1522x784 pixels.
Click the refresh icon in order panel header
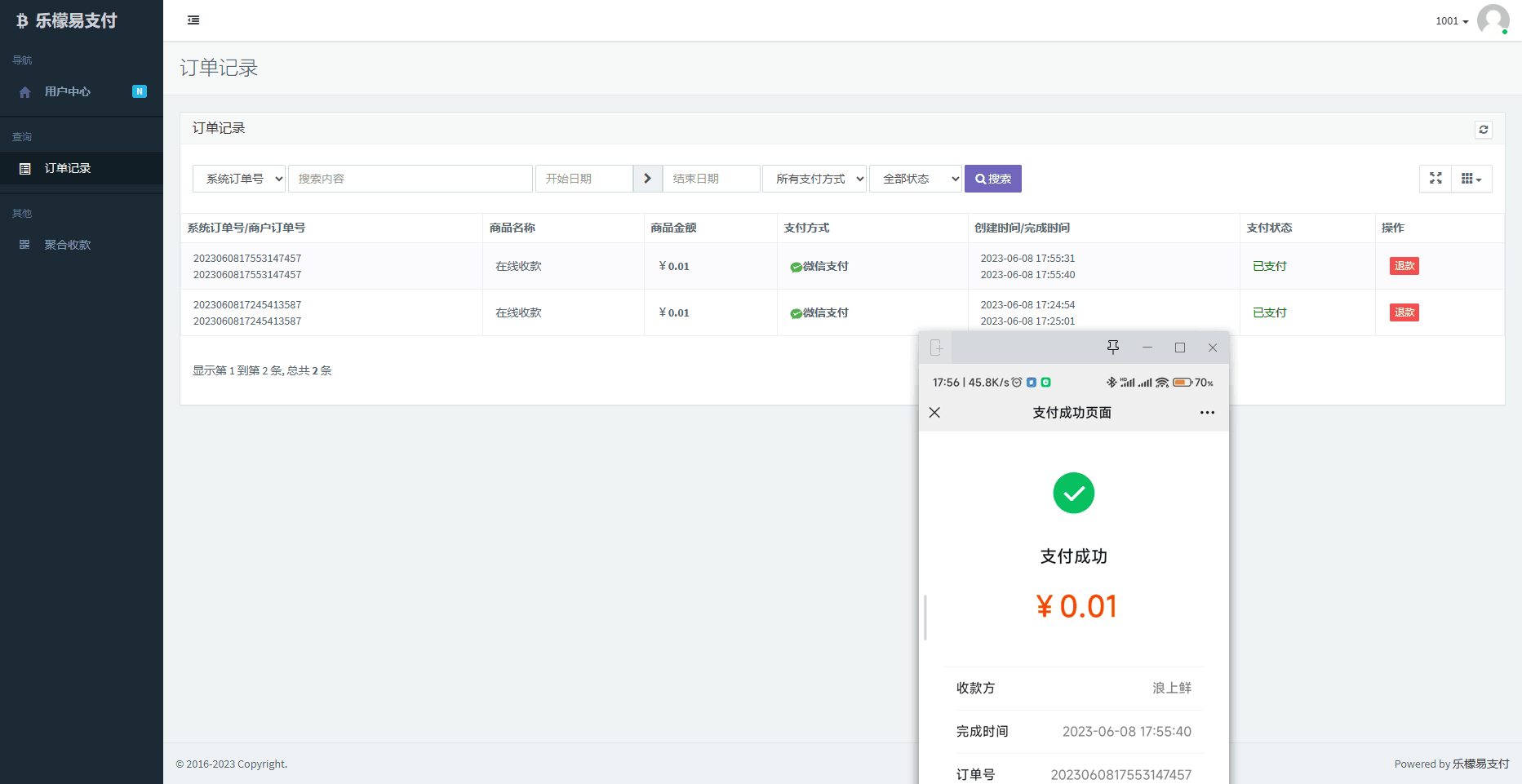click(1483, 129)
